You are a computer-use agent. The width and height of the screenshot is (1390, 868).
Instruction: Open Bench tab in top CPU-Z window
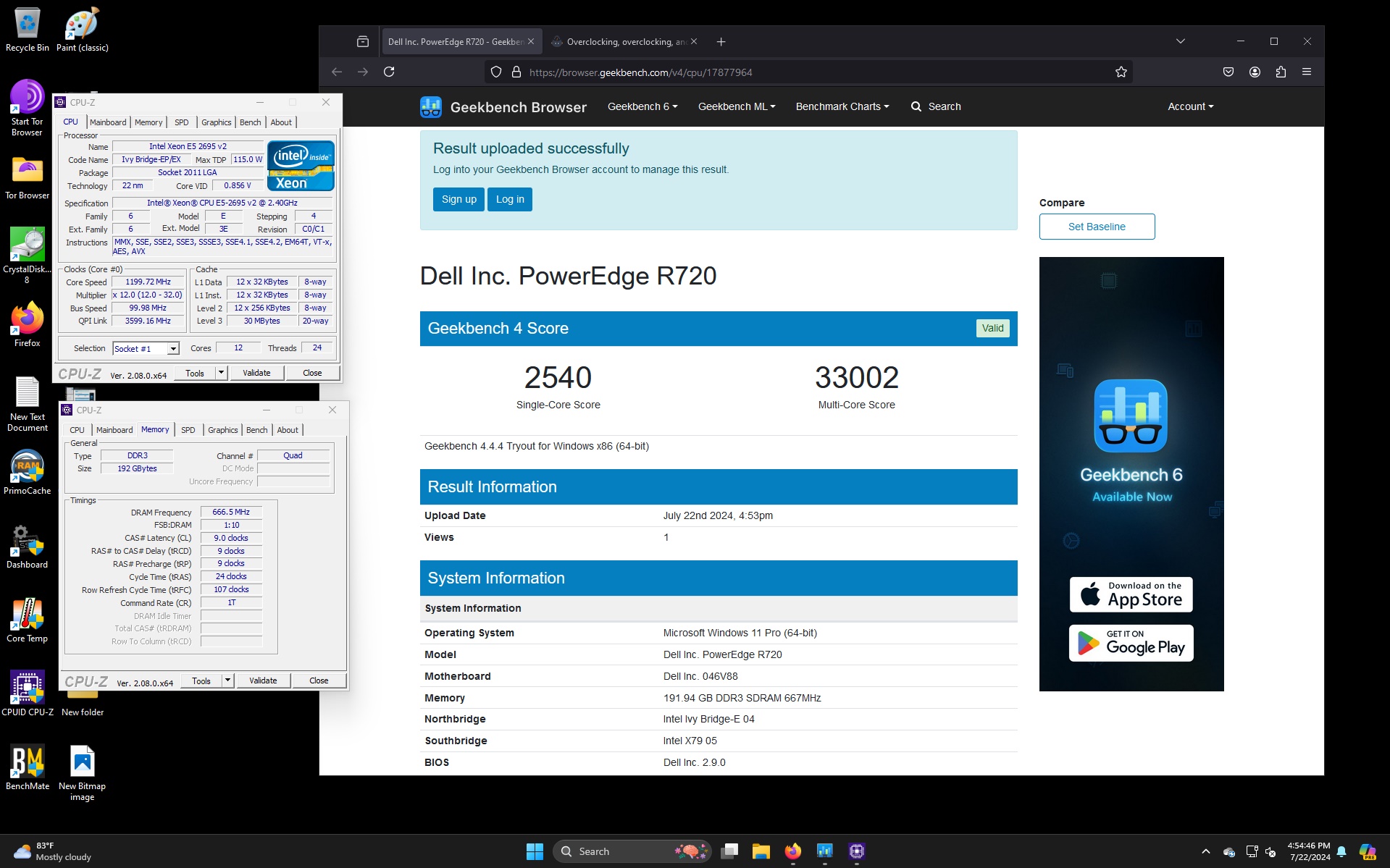coord(251,122)
